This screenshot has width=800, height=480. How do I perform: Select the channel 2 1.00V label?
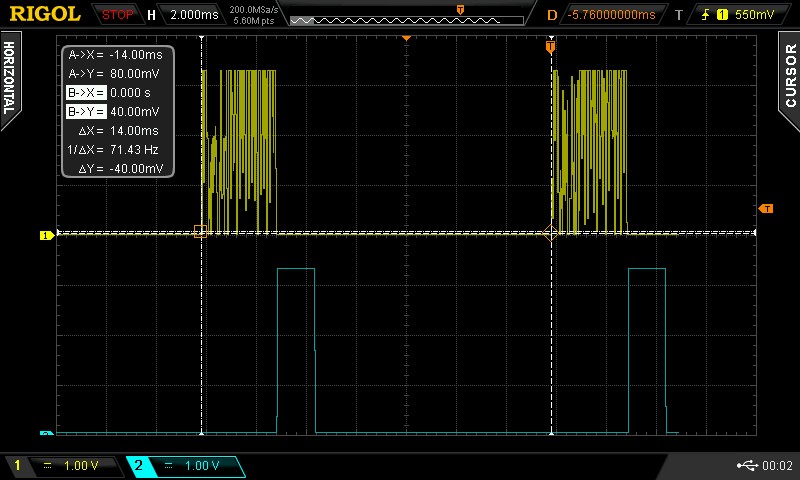(202, 465)
